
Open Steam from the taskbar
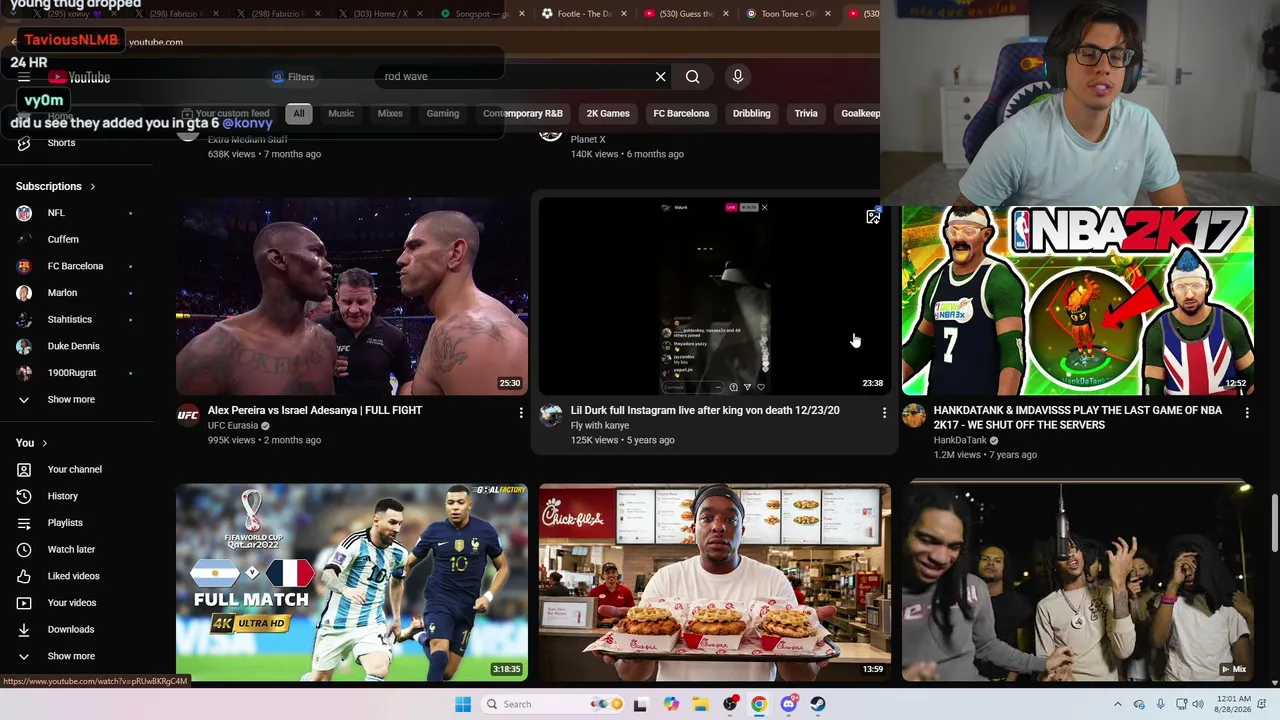(x=818, y=704)
